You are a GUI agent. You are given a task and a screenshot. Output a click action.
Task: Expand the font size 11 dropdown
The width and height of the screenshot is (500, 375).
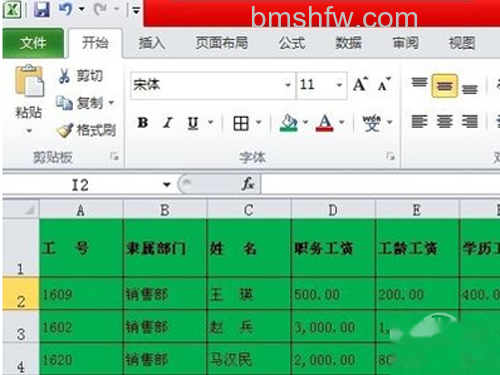[339, 85]
